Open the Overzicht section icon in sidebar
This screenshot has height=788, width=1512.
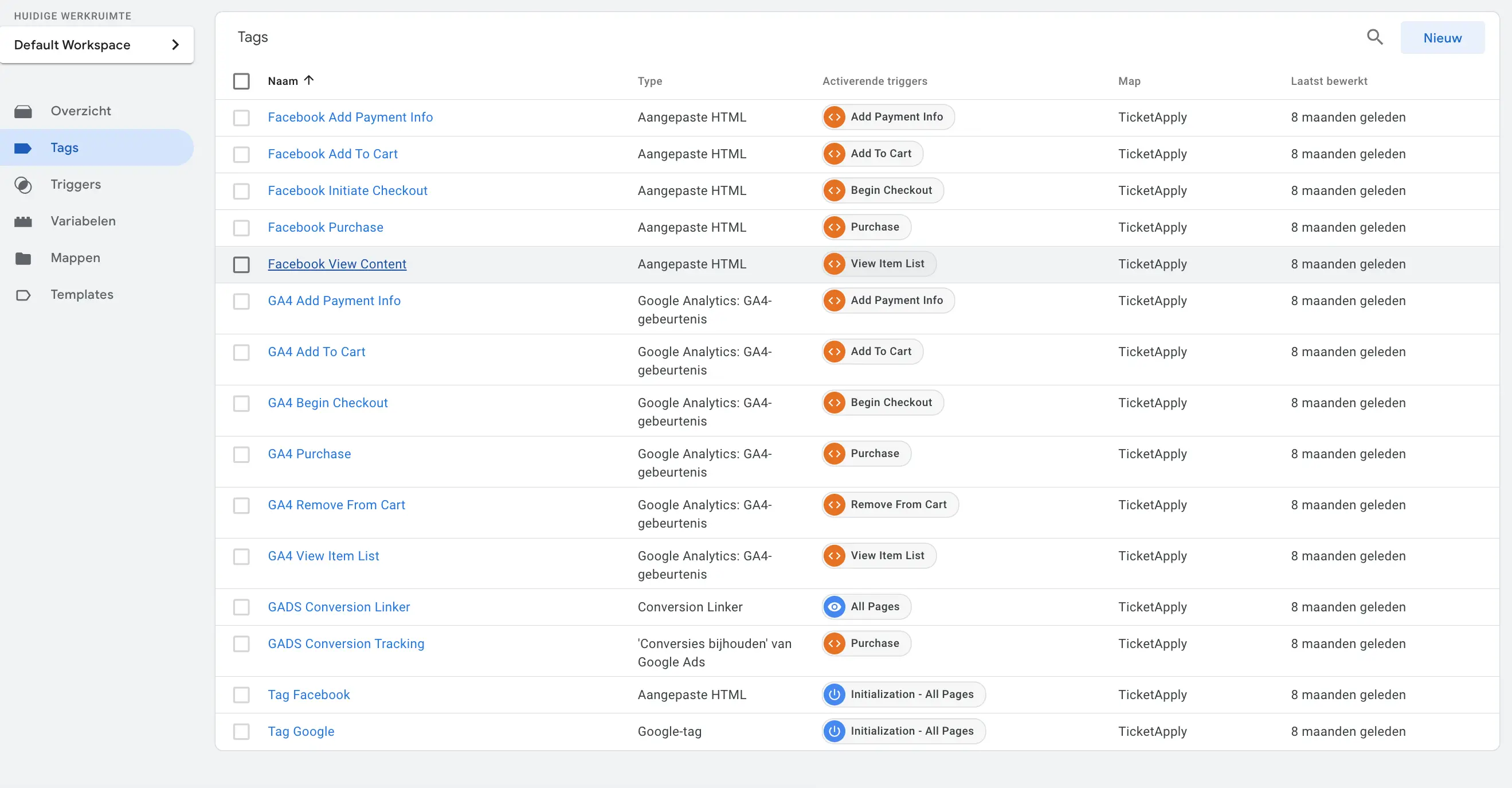(23, 110)
